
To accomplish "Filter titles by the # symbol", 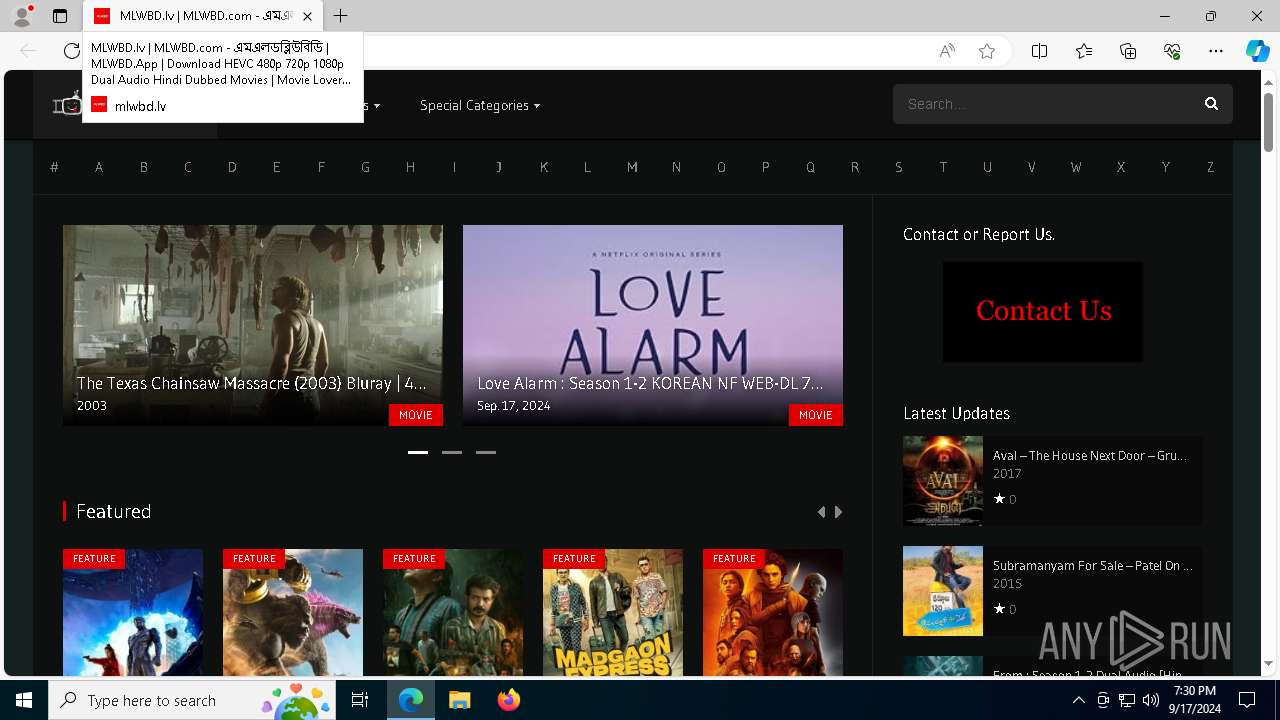I will (x=54, y=167).
